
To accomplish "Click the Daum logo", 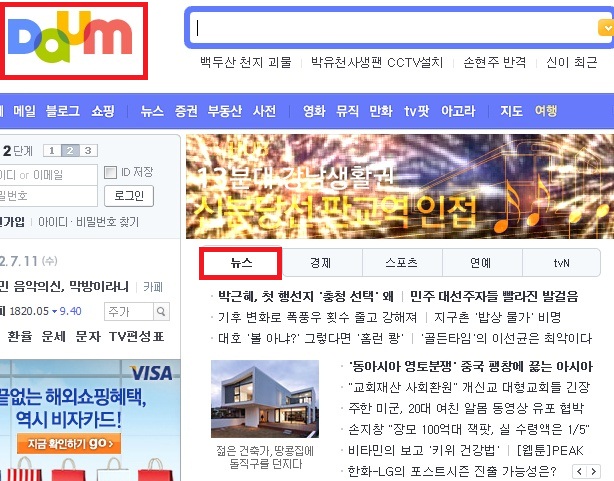I will tap(70, 36).
